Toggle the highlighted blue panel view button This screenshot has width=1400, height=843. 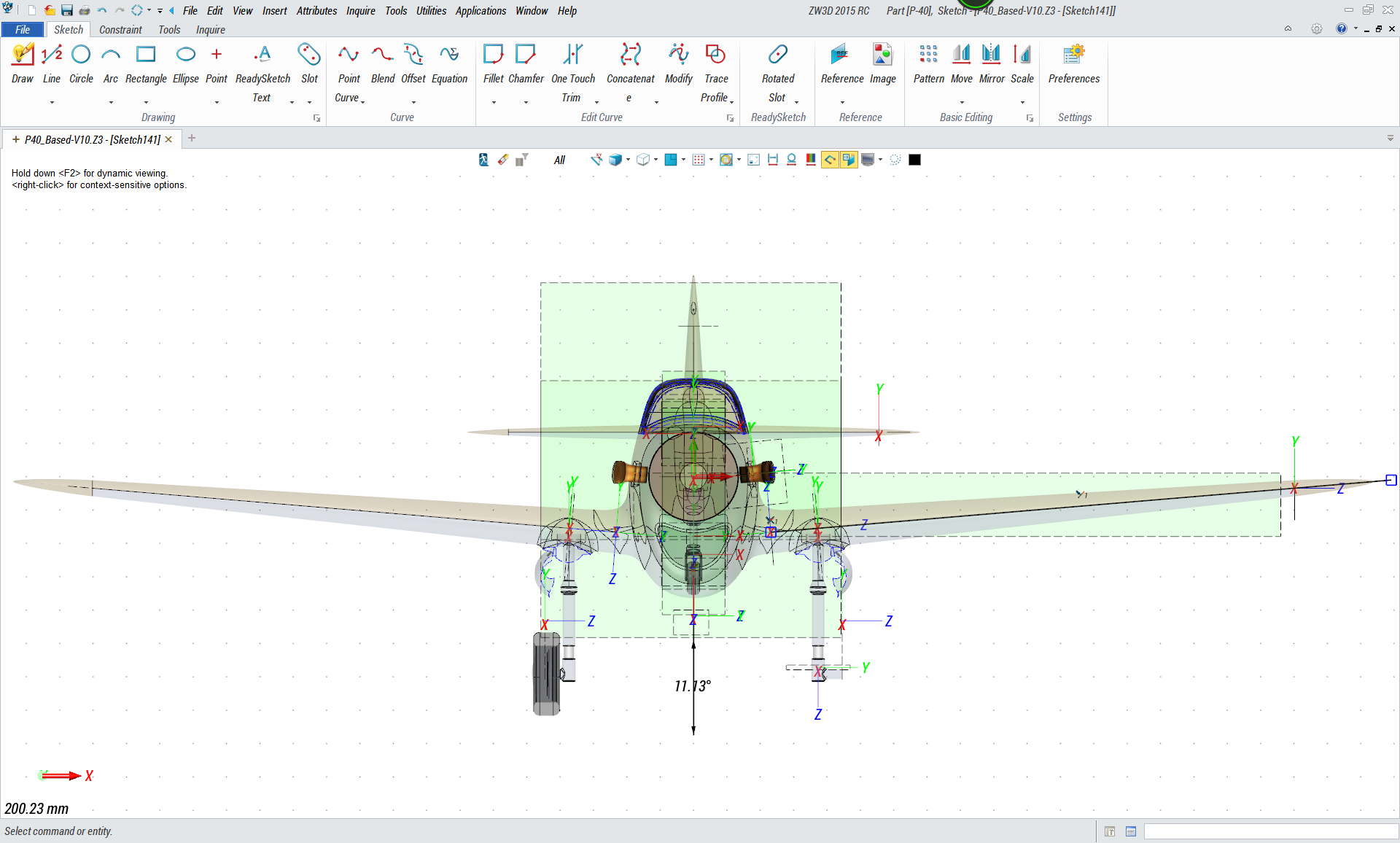click(849, 160)
